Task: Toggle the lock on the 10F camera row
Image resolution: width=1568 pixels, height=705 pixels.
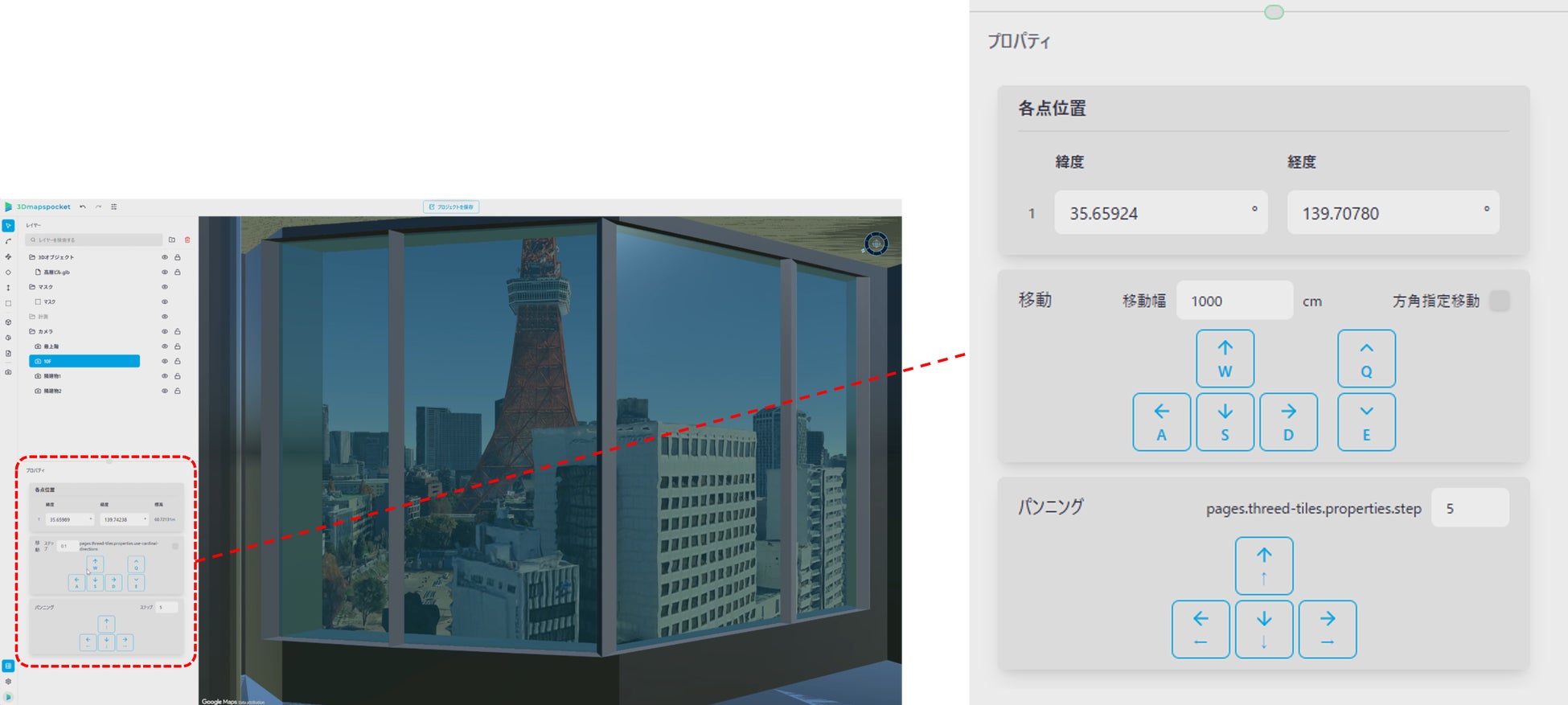Action: [178, 361]
